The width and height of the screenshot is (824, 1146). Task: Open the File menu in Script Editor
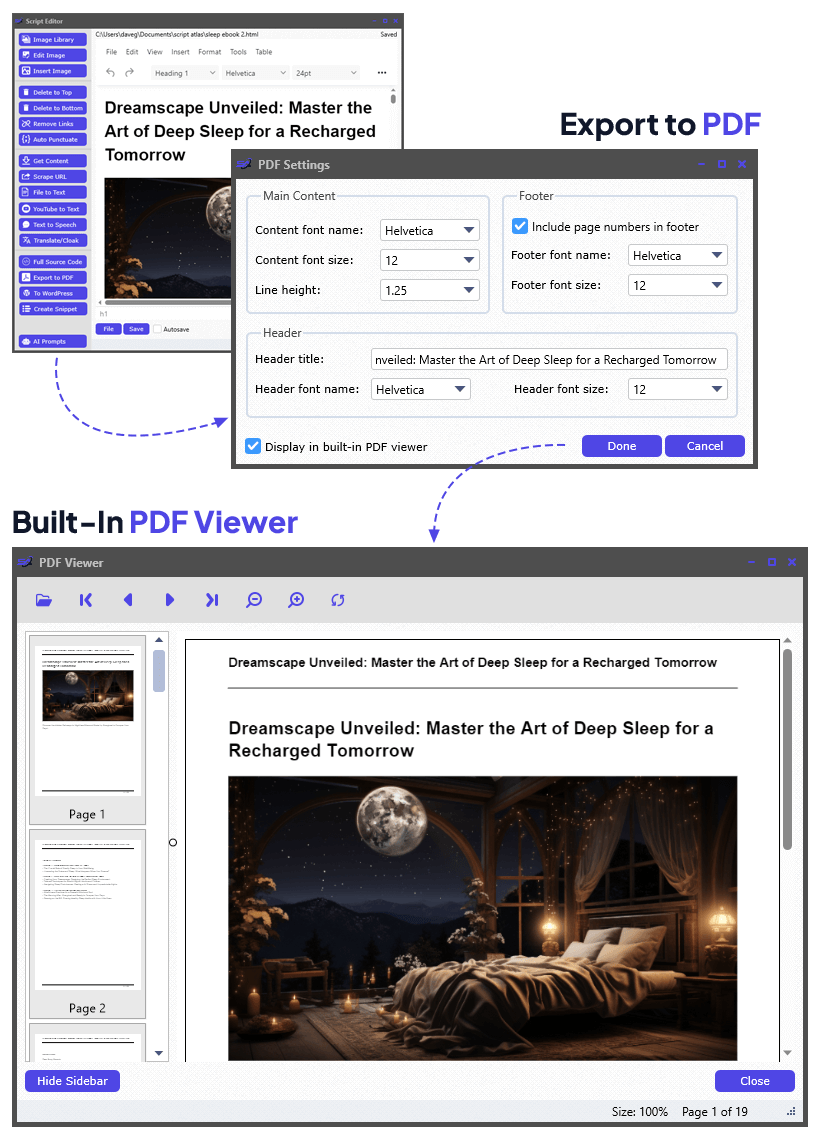point(111,52)
